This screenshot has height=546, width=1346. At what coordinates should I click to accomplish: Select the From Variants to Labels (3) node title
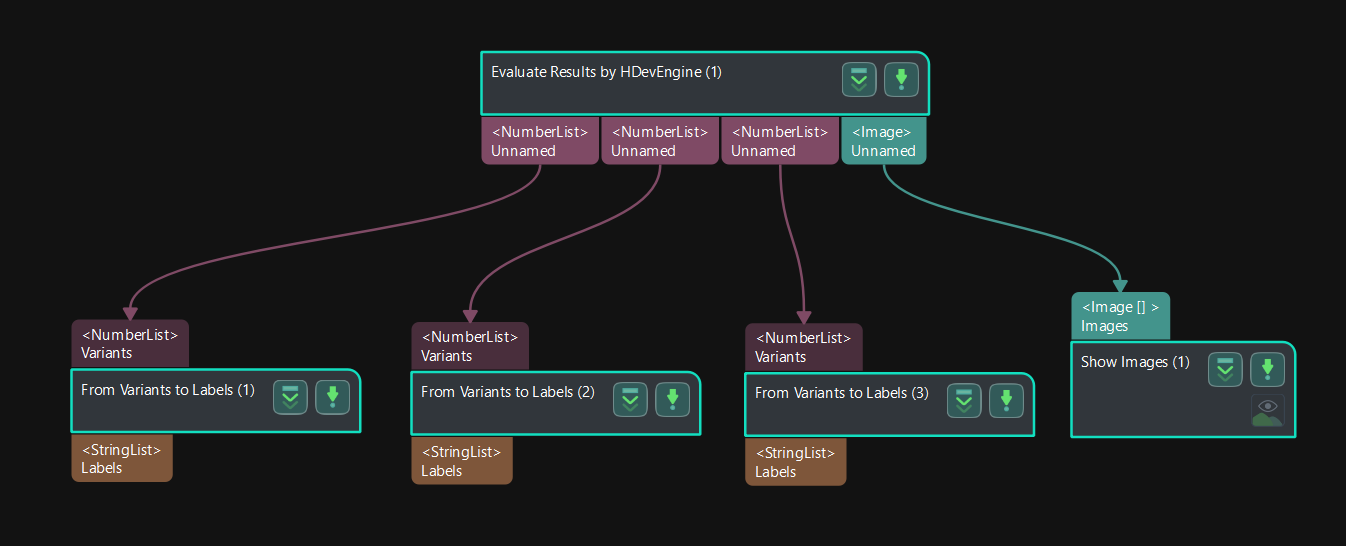tap(842, 393)
